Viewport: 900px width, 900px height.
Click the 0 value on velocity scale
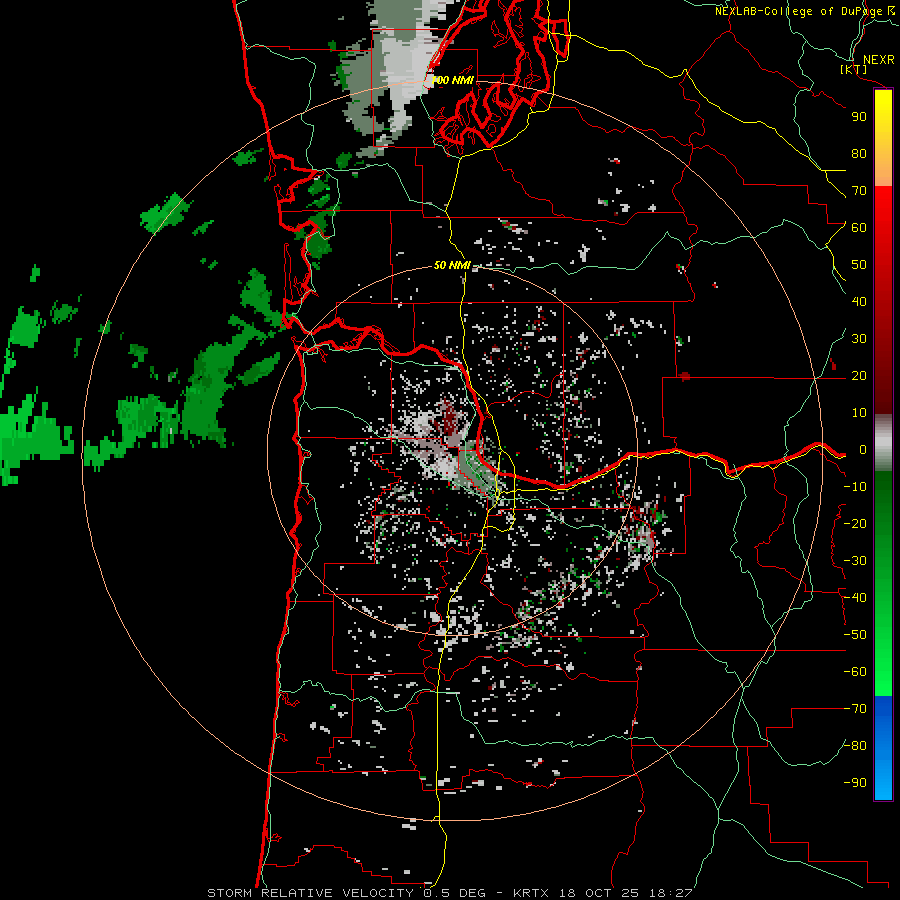tap(863, 449)
